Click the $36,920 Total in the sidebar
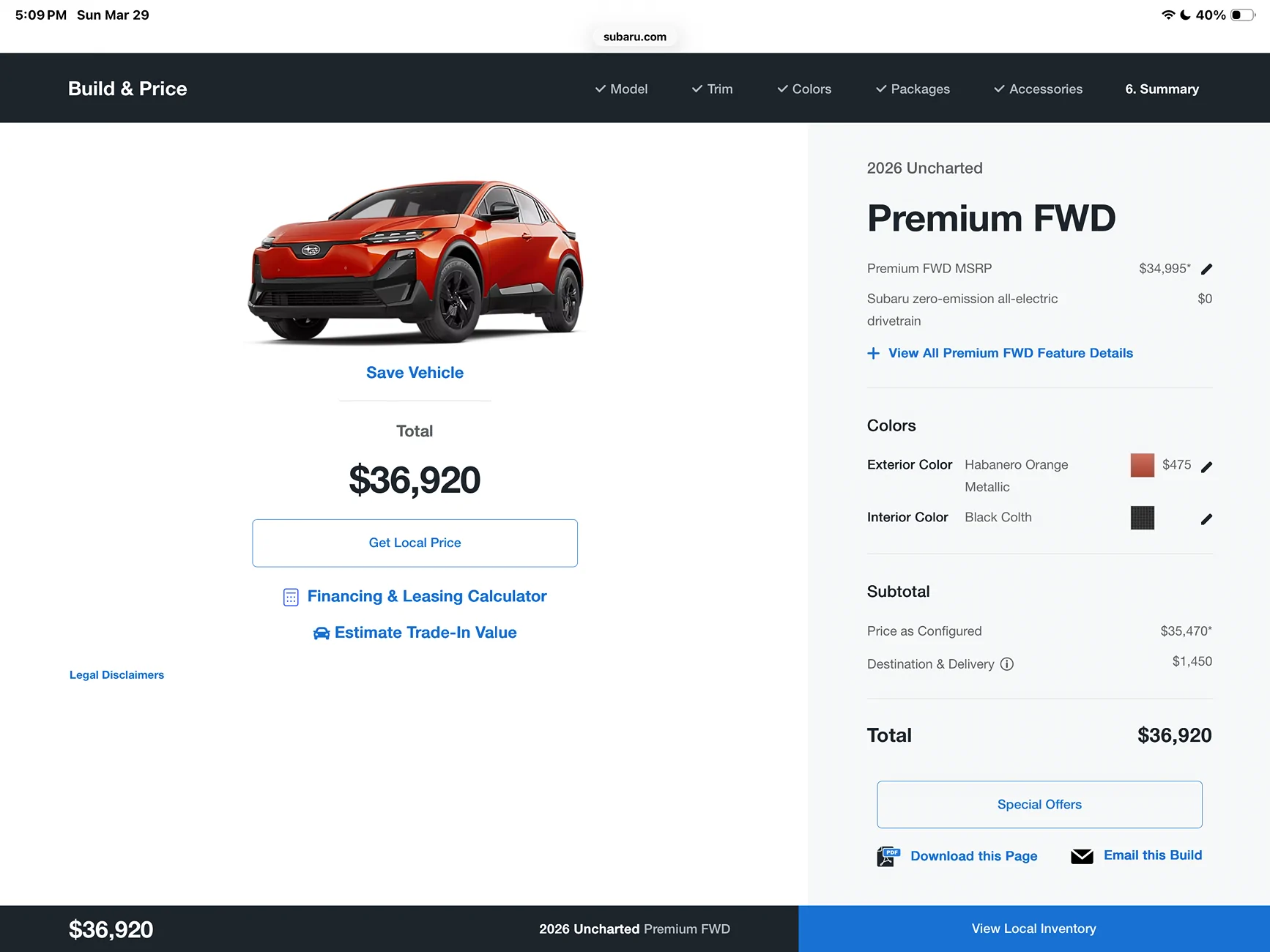1270x952 pixels. tap(1174, 735)
